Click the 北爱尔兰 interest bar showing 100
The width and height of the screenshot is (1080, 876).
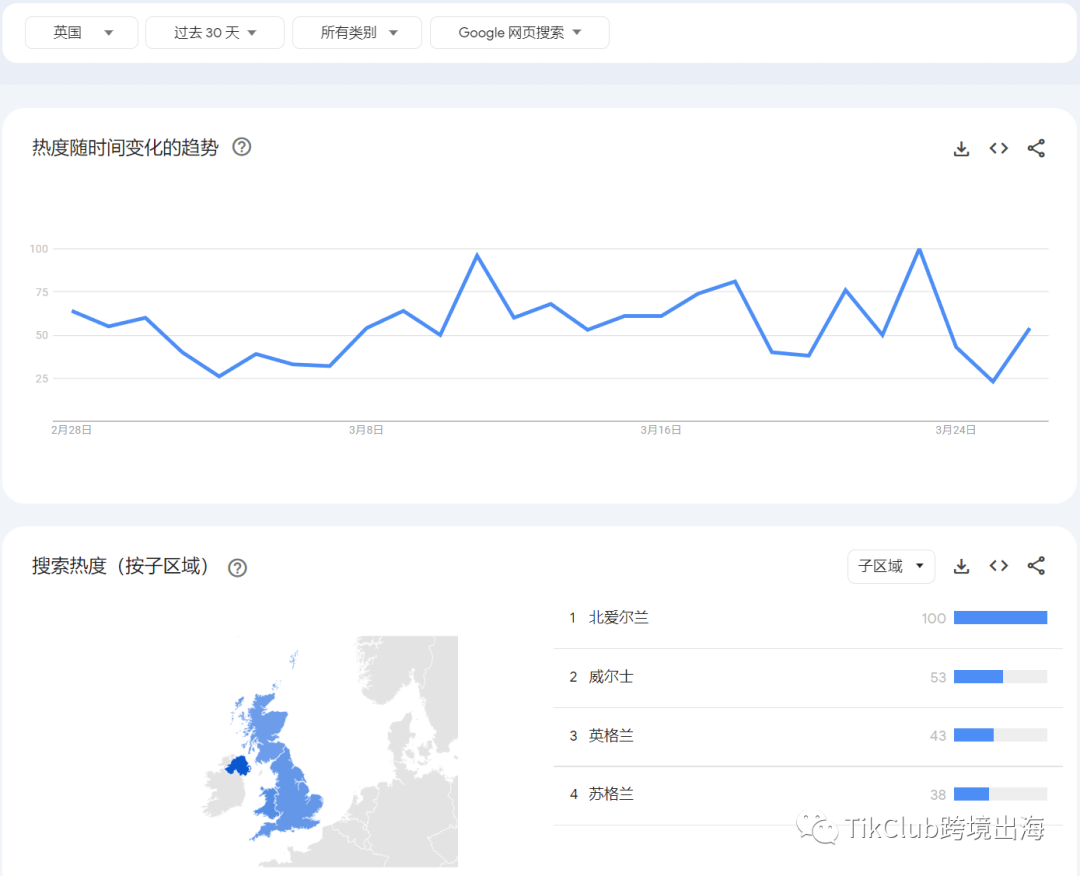click(x=1000, y=618)
